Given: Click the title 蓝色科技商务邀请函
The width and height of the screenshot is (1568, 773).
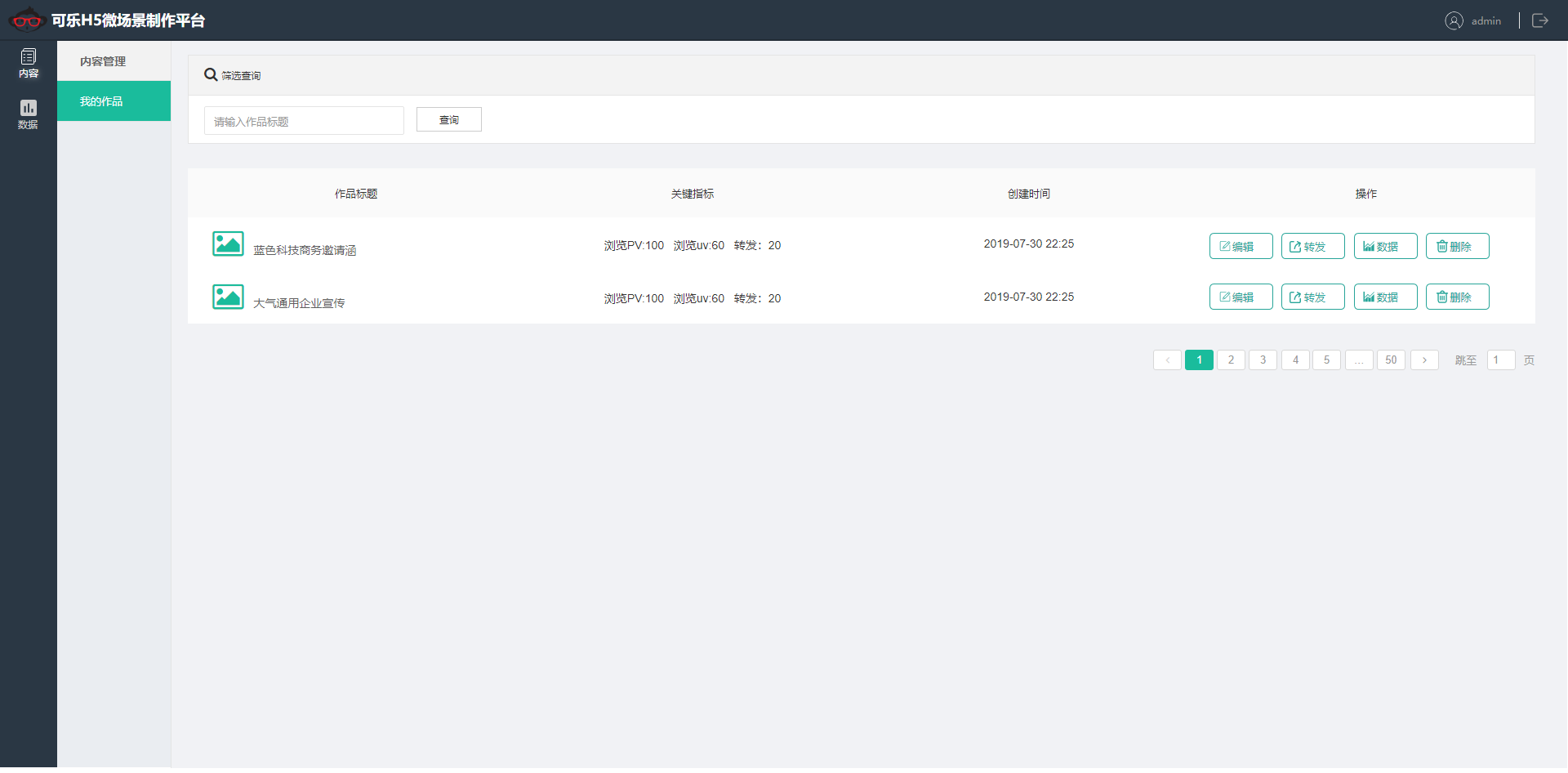Looking at the screenshot, I should 305,250.
